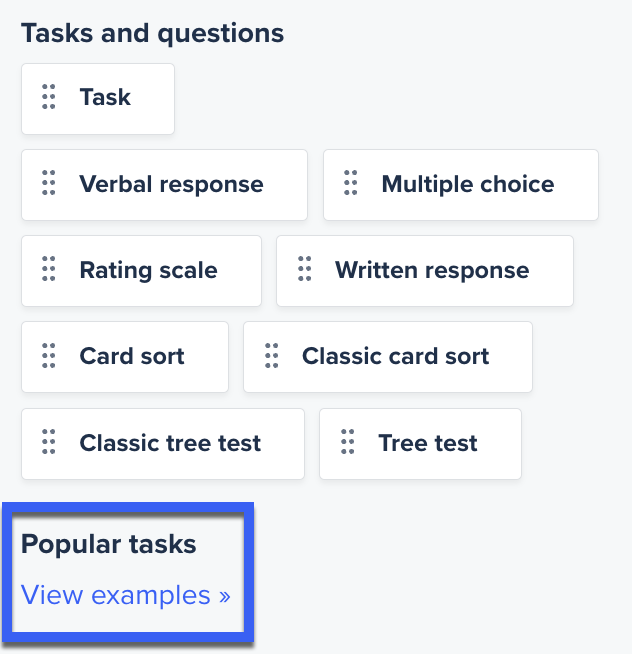Open the View examples link
Viewport: 632px width, 654px height.
(126, 595)
